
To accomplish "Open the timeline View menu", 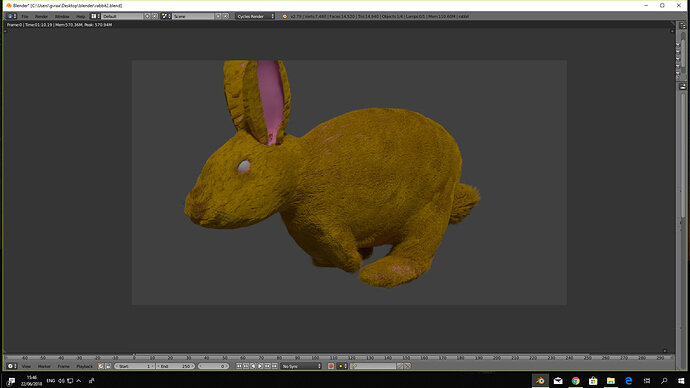I will tap(26, 366).
